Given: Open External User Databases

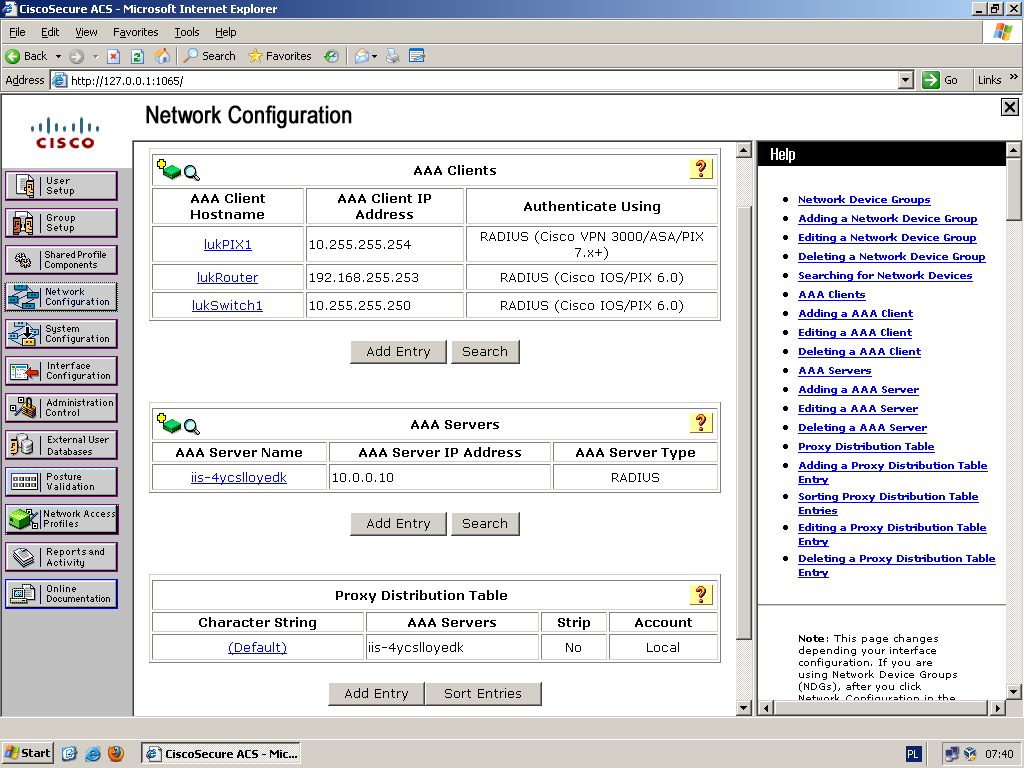Looking at the screenshot, I should 61,445.
